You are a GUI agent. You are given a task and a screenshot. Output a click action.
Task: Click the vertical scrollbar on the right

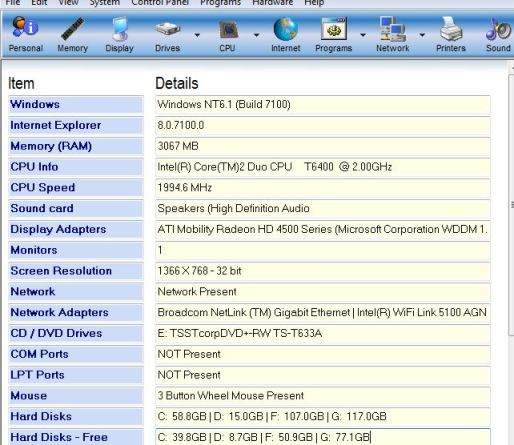pyautogui.click(x=511, y=205)
